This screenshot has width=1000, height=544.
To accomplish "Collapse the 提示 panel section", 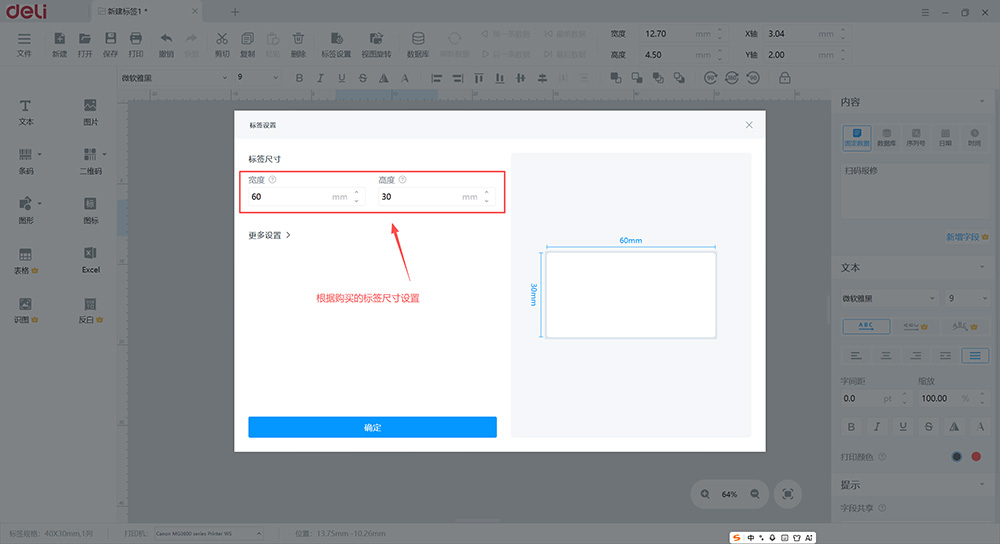I will tap(982, 485).
